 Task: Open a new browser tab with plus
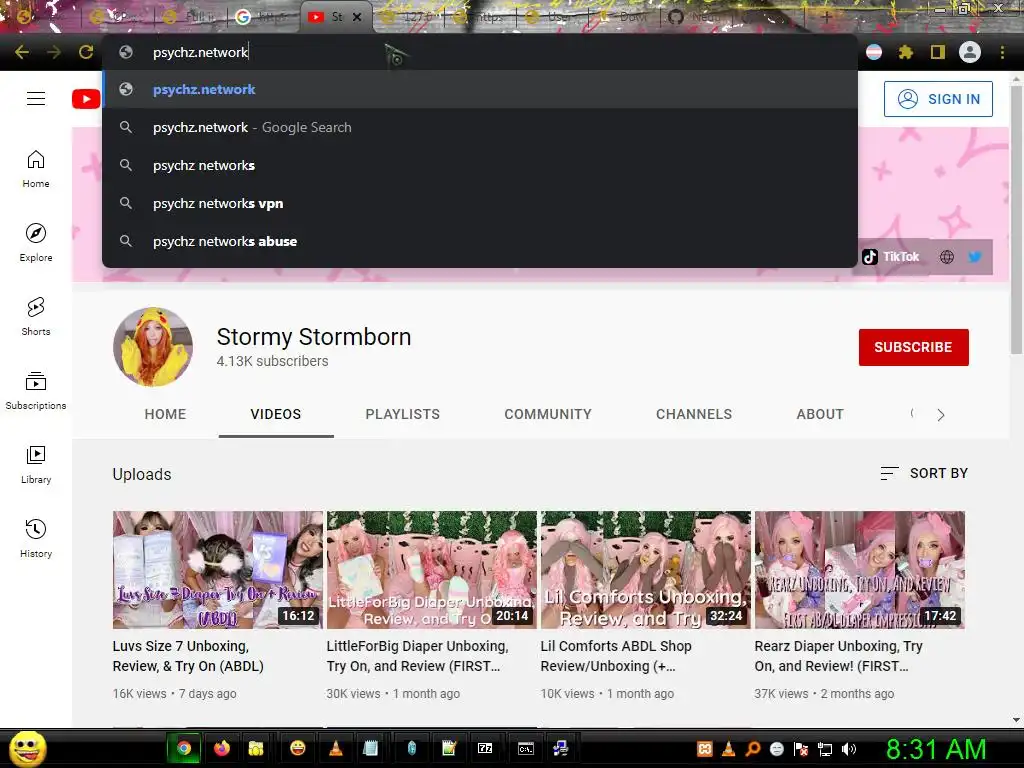point(826,17)
